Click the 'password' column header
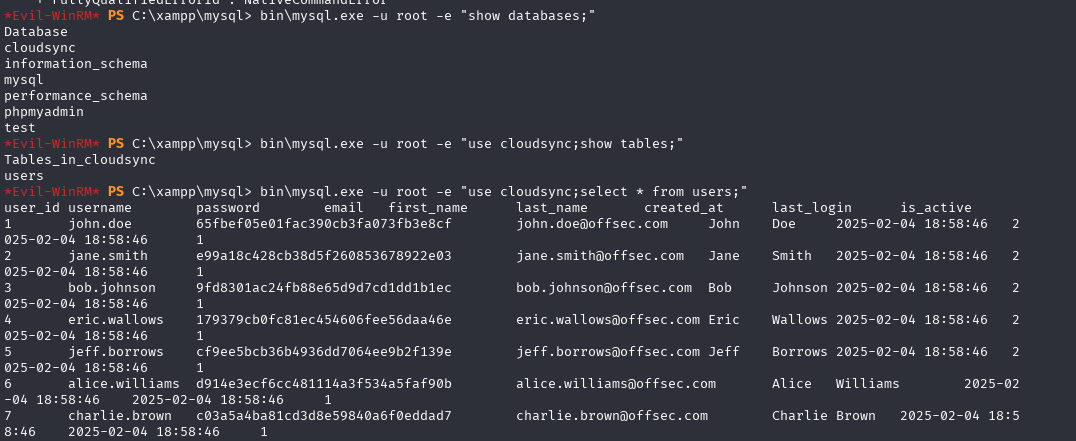Image resolution: width=1076 pixels, height=441 pixels. click(x=228, y=208)
